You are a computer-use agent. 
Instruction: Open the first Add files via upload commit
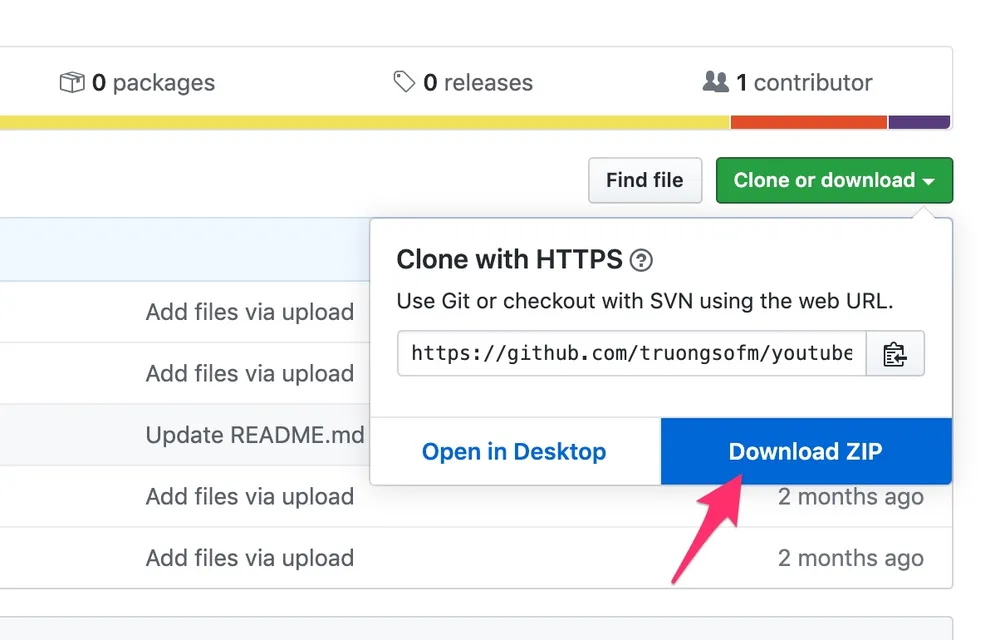(250, 312)
